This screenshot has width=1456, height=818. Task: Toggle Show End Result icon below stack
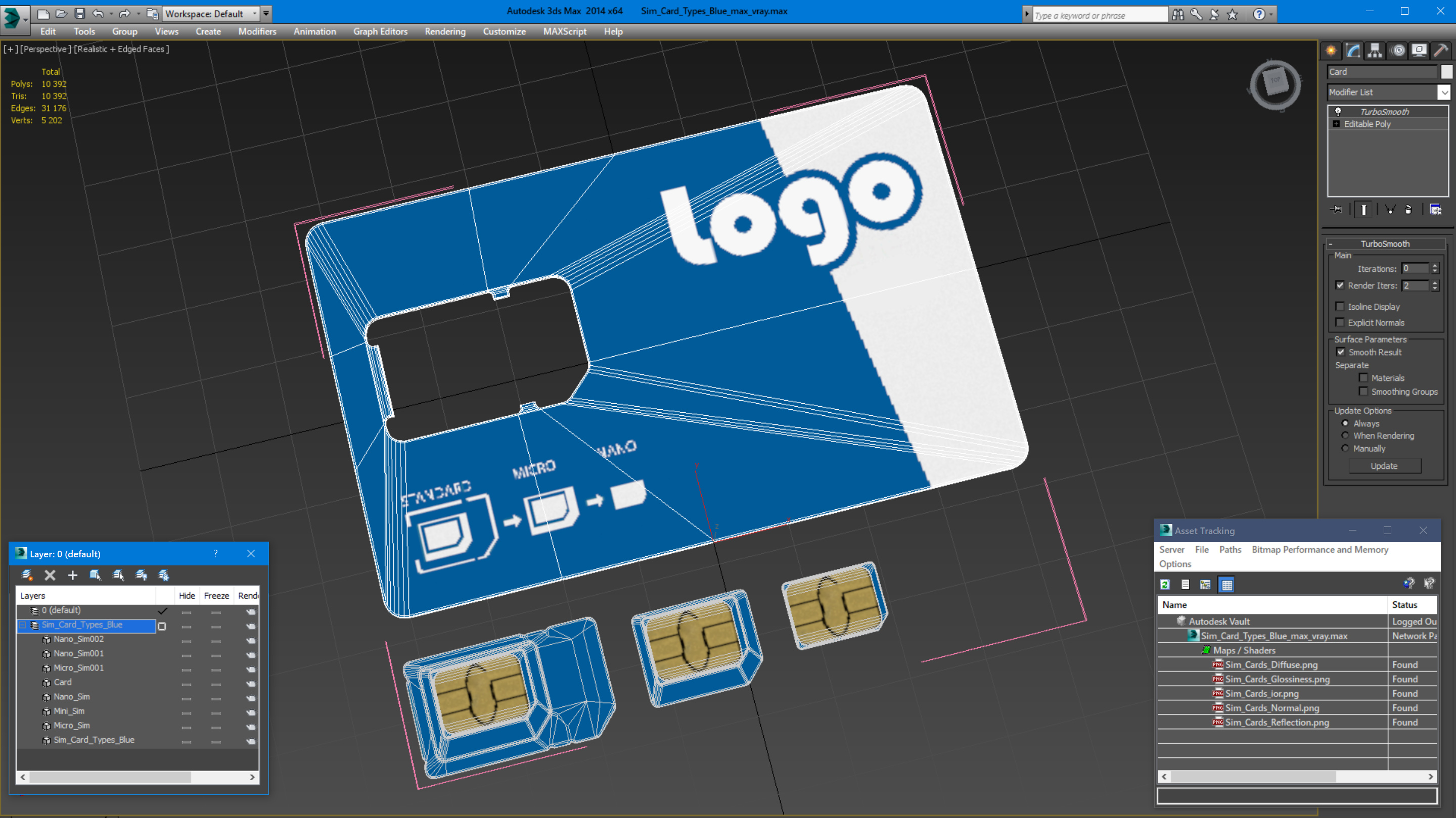1363,210
